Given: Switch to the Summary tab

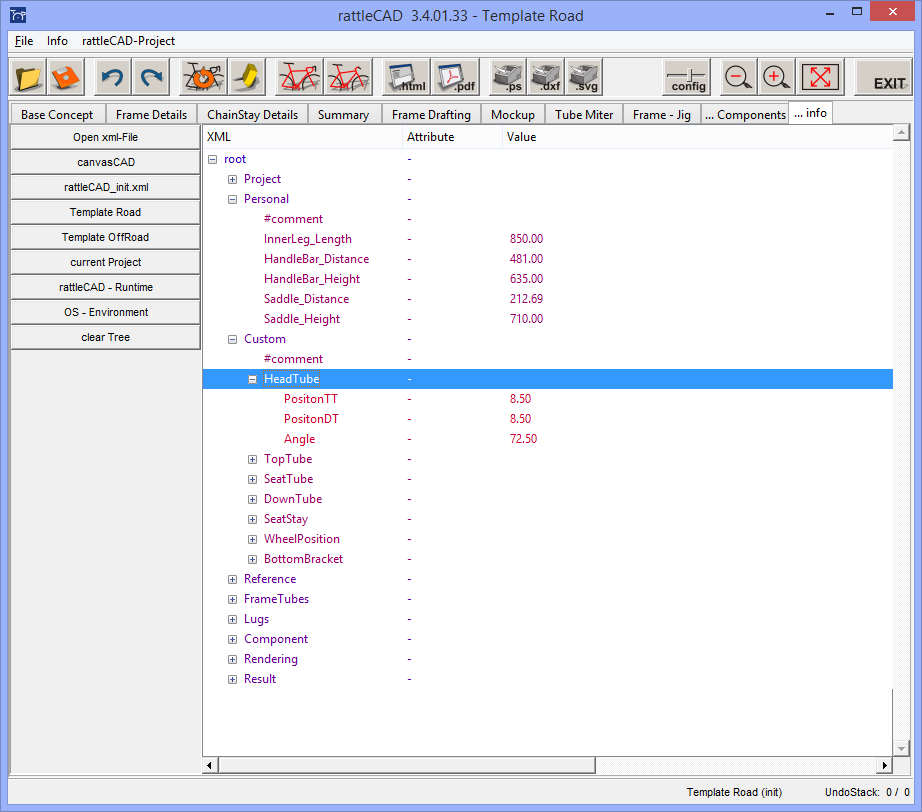Looking at the screenshot, I should point(343,115).
